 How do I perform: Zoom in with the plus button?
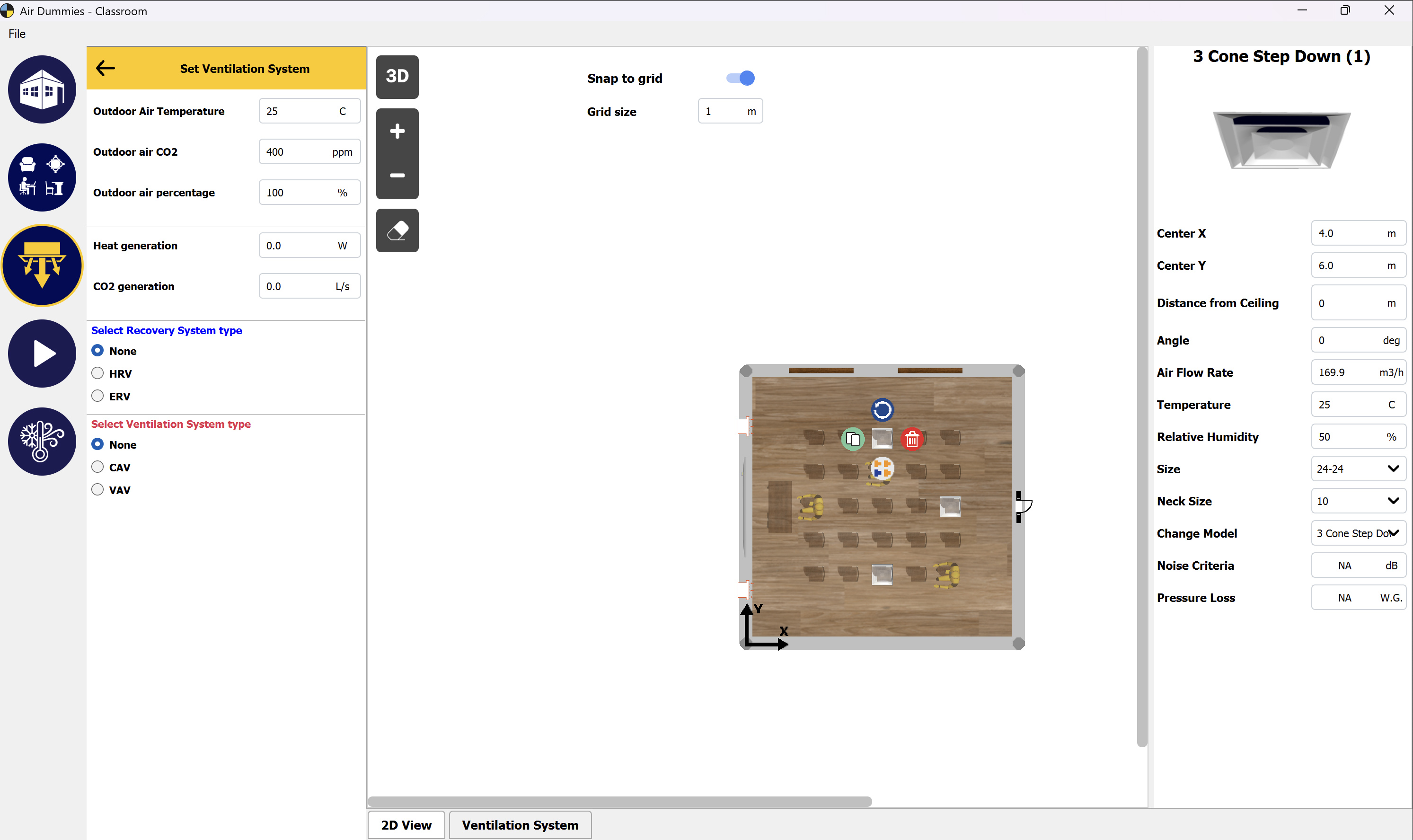(x=397, y=131)
